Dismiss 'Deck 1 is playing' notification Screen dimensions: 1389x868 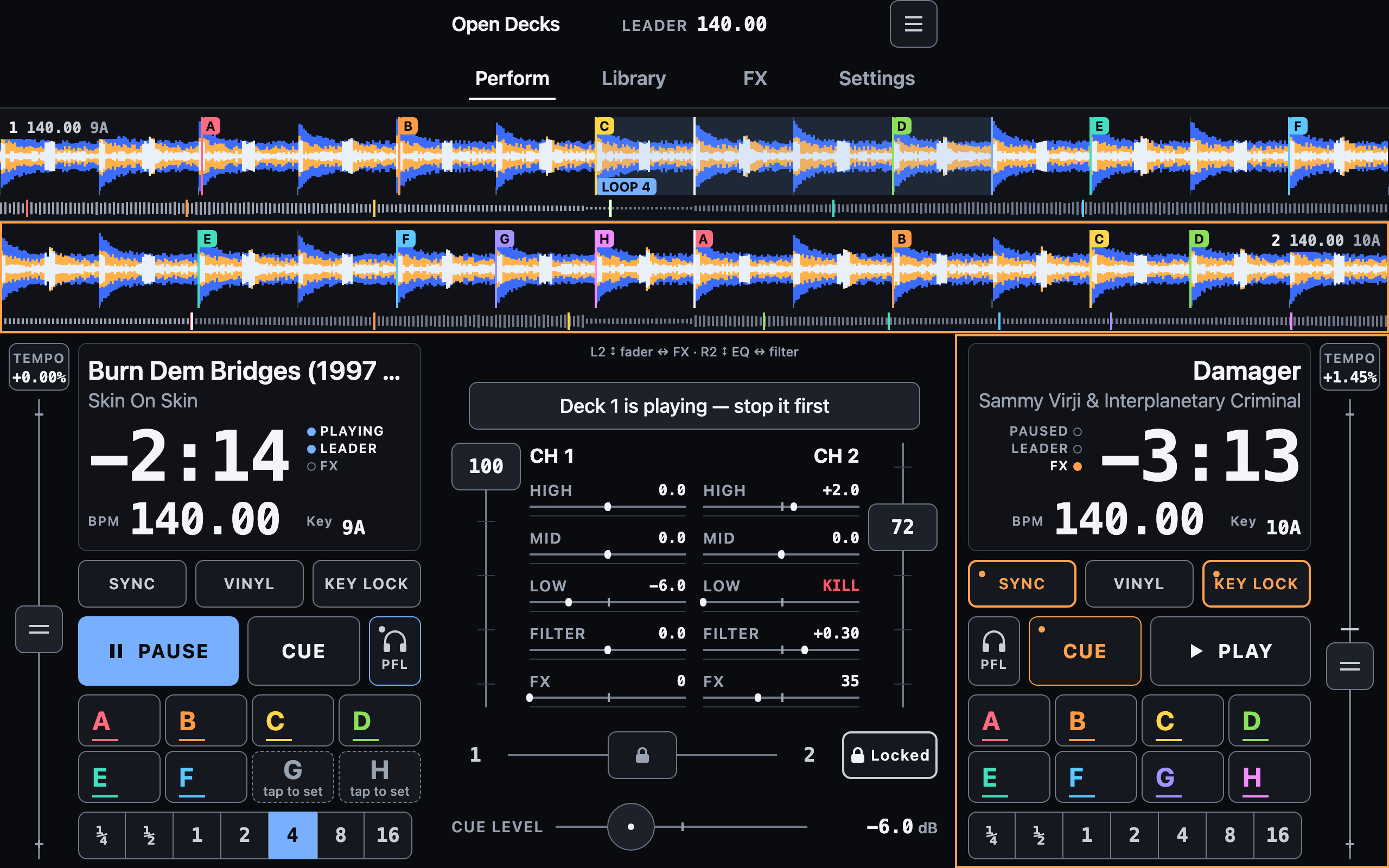tap(694, 406)
